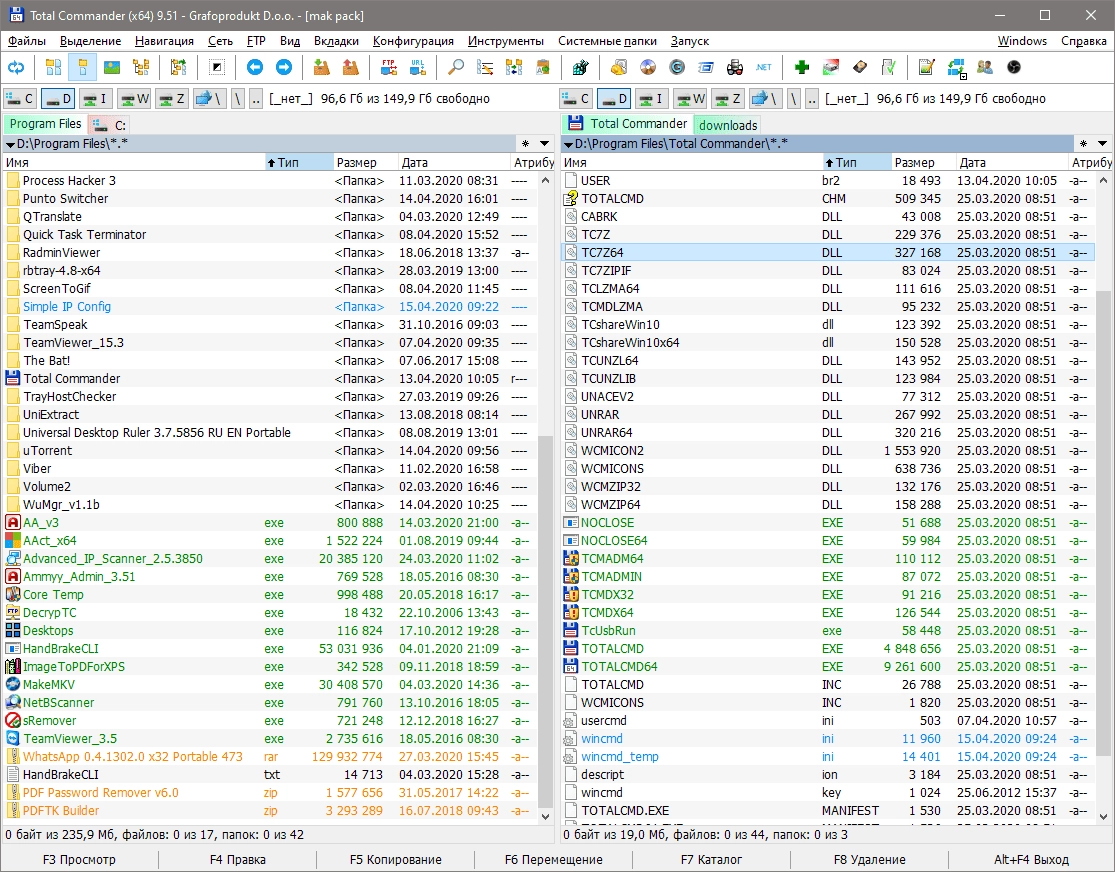This screenshot has width=1115, height=872.
Task: Select the TCMADM64 file row
Action: [828, 558]
